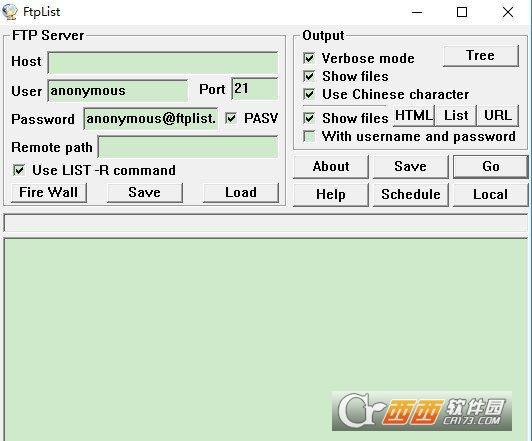This screenshot has width=532, height=441.
Task: Select the Port field showing 21
Action: (255, 89)
